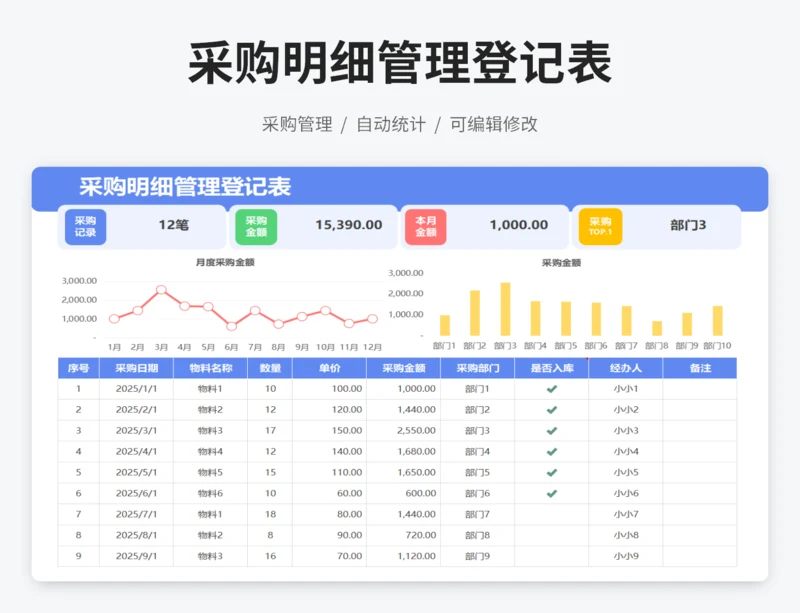The height and width of the screenshot is (613, 800).
Task: Click the 部门1 bar in bar chart
Action: (x=445, y=325)
